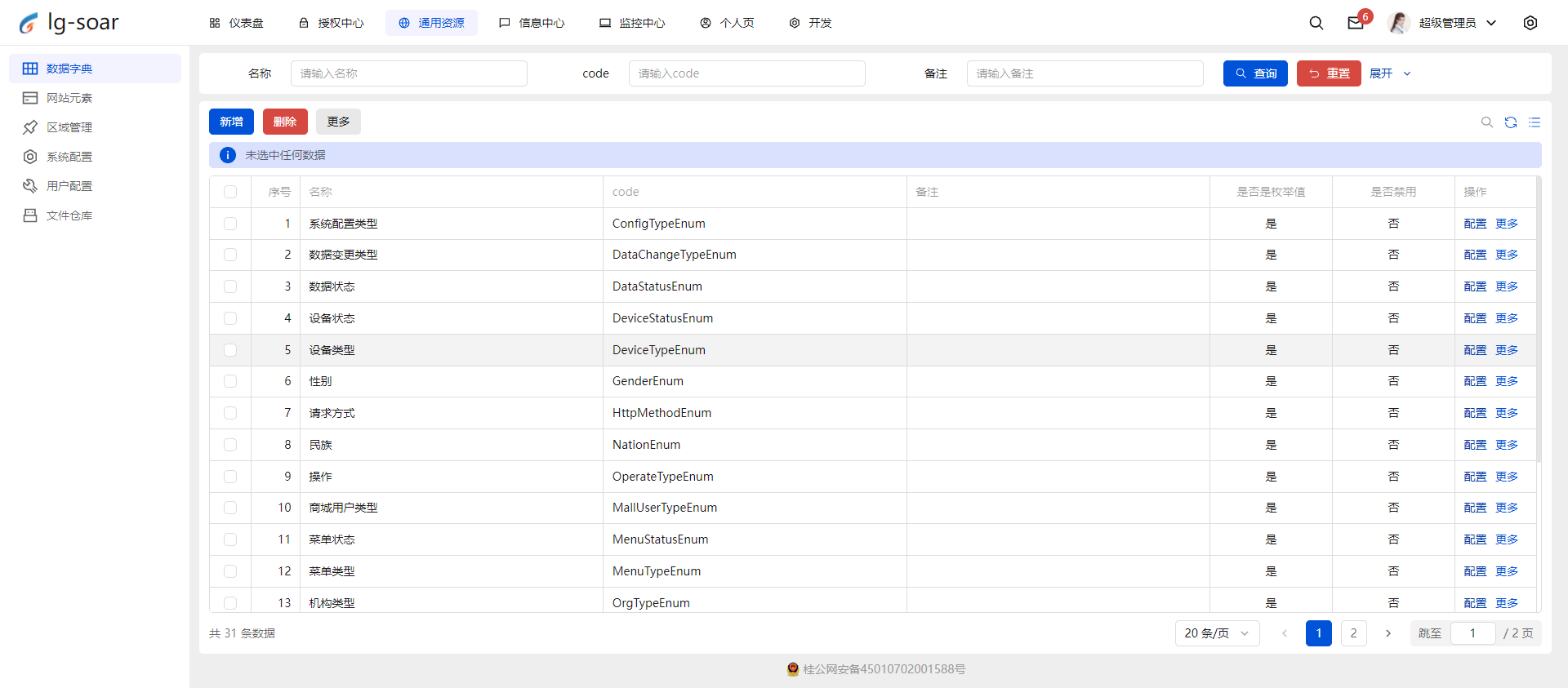Click the table search magnifier icon

pyautogui.click(x=1487, y=122)
